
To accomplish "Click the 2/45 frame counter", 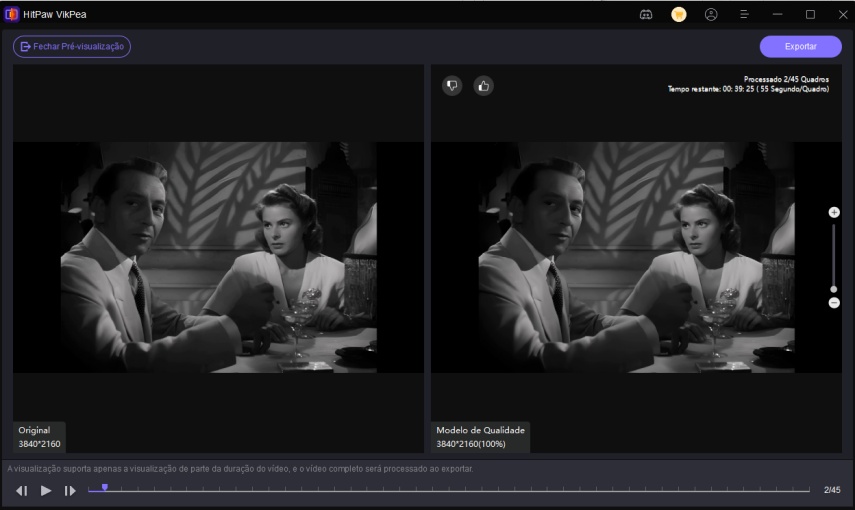I will (832, 490).
